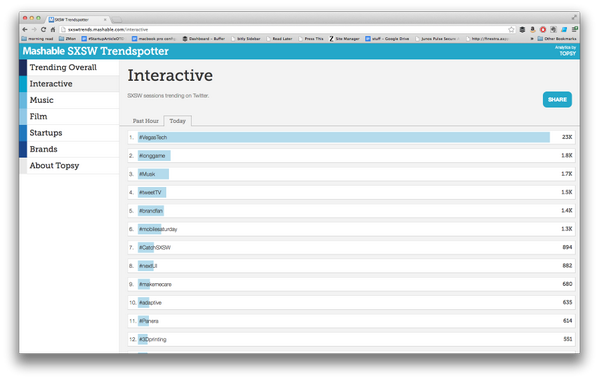Select Interactive in the sidebar
The height and width of the screenshot is (380, 599).
(70, 84)
